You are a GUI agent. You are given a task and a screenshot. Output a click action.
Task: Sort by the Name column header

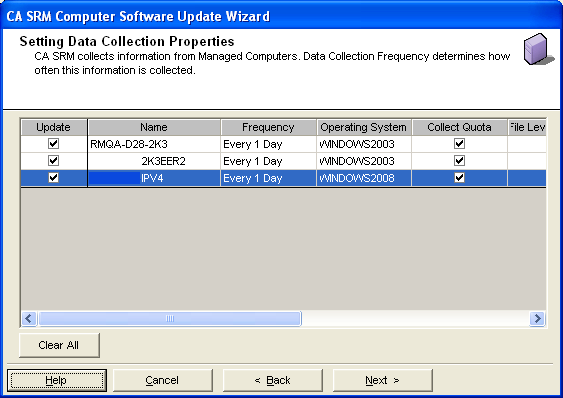154,127
